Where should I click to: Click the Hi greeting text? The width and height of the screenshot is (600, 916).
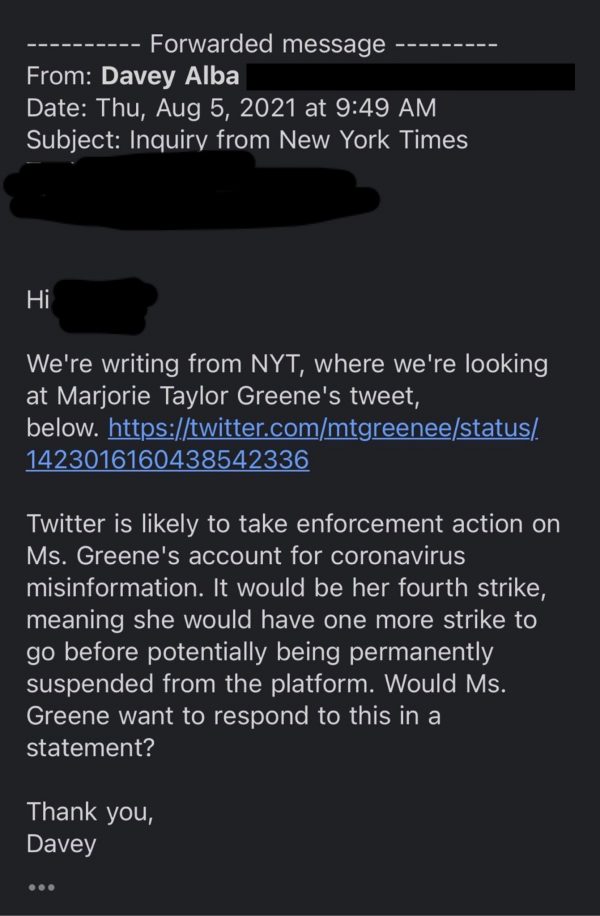tap(36, 300)
